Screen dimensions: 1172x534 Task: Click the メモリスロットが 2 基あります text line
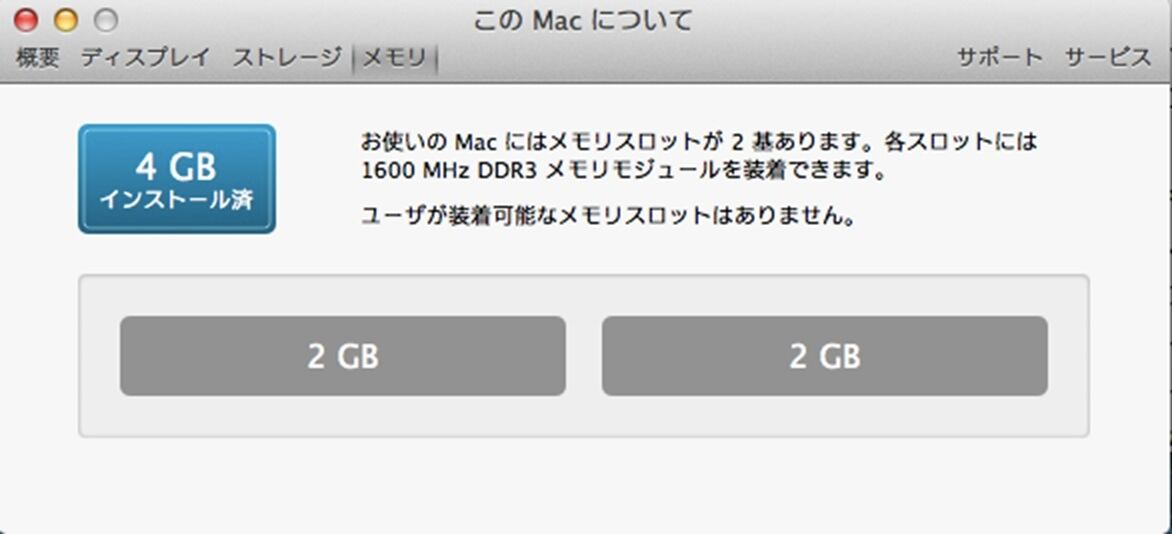click(698, 141)
